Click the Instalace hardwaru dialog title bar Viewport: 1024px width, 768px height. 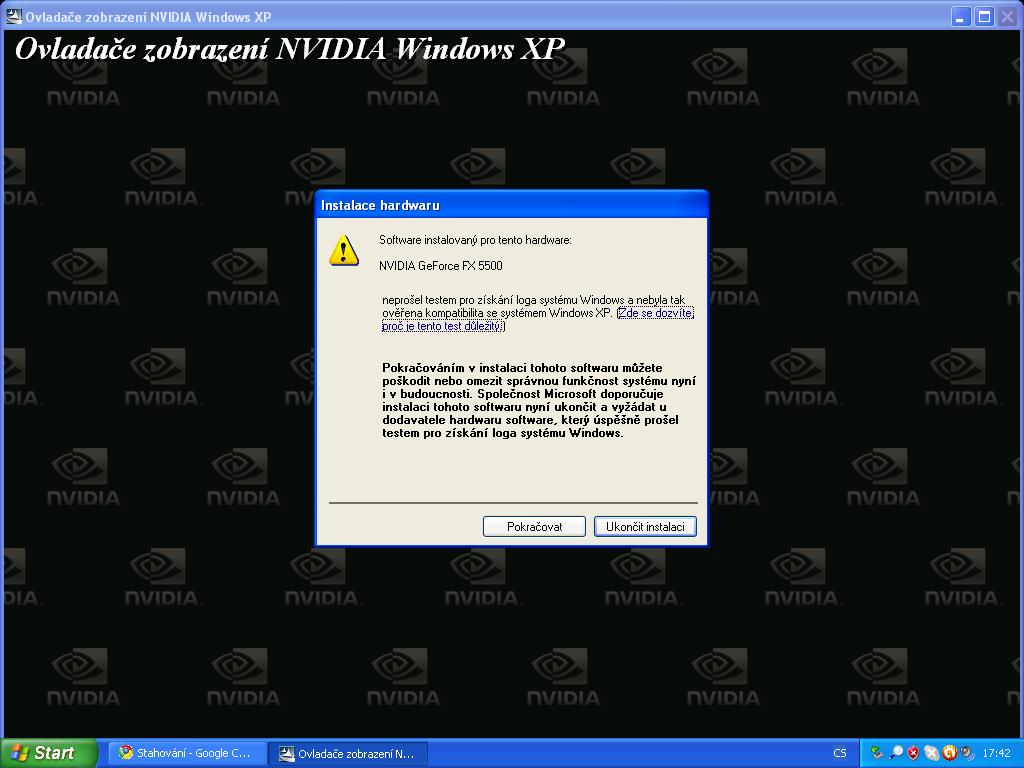[x=511, y=205]
